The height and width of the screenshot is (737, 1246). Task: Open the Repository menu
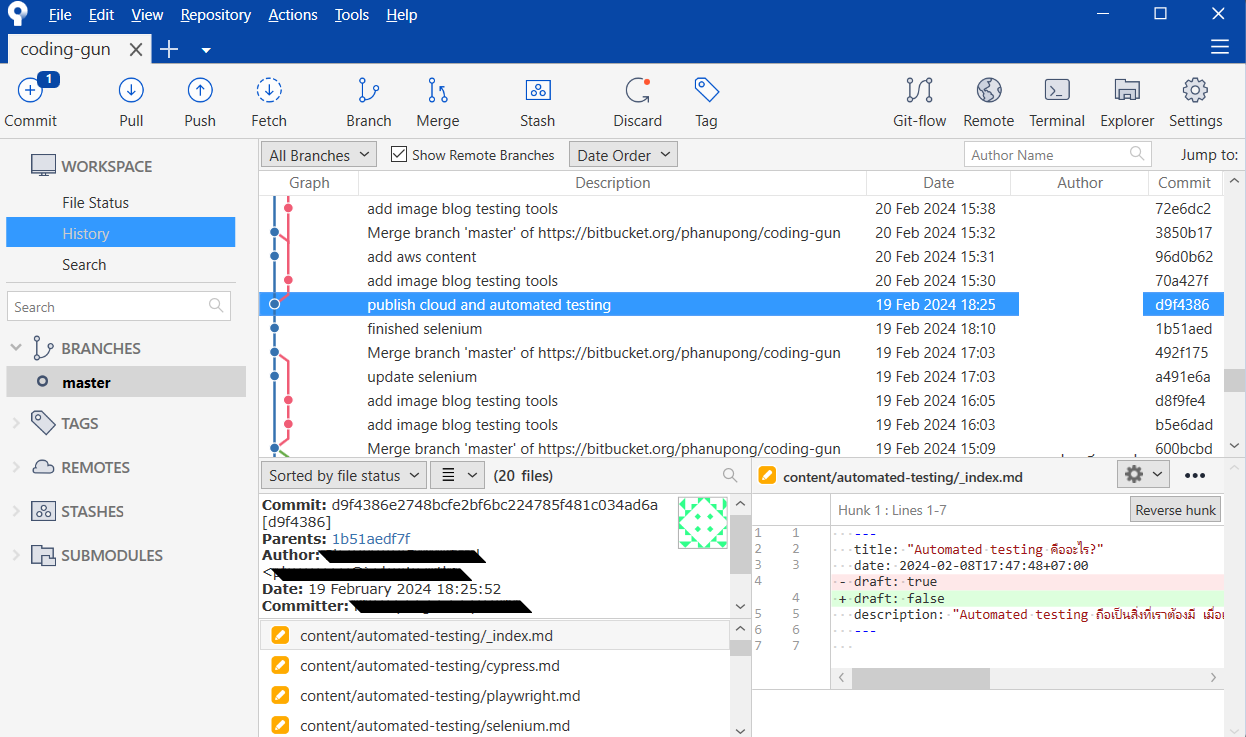point(216,15)
